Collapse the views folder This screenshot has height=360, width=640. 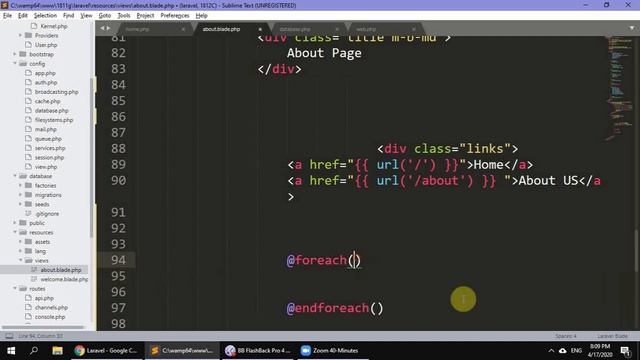pyautogui.click(x=20, y=260)
